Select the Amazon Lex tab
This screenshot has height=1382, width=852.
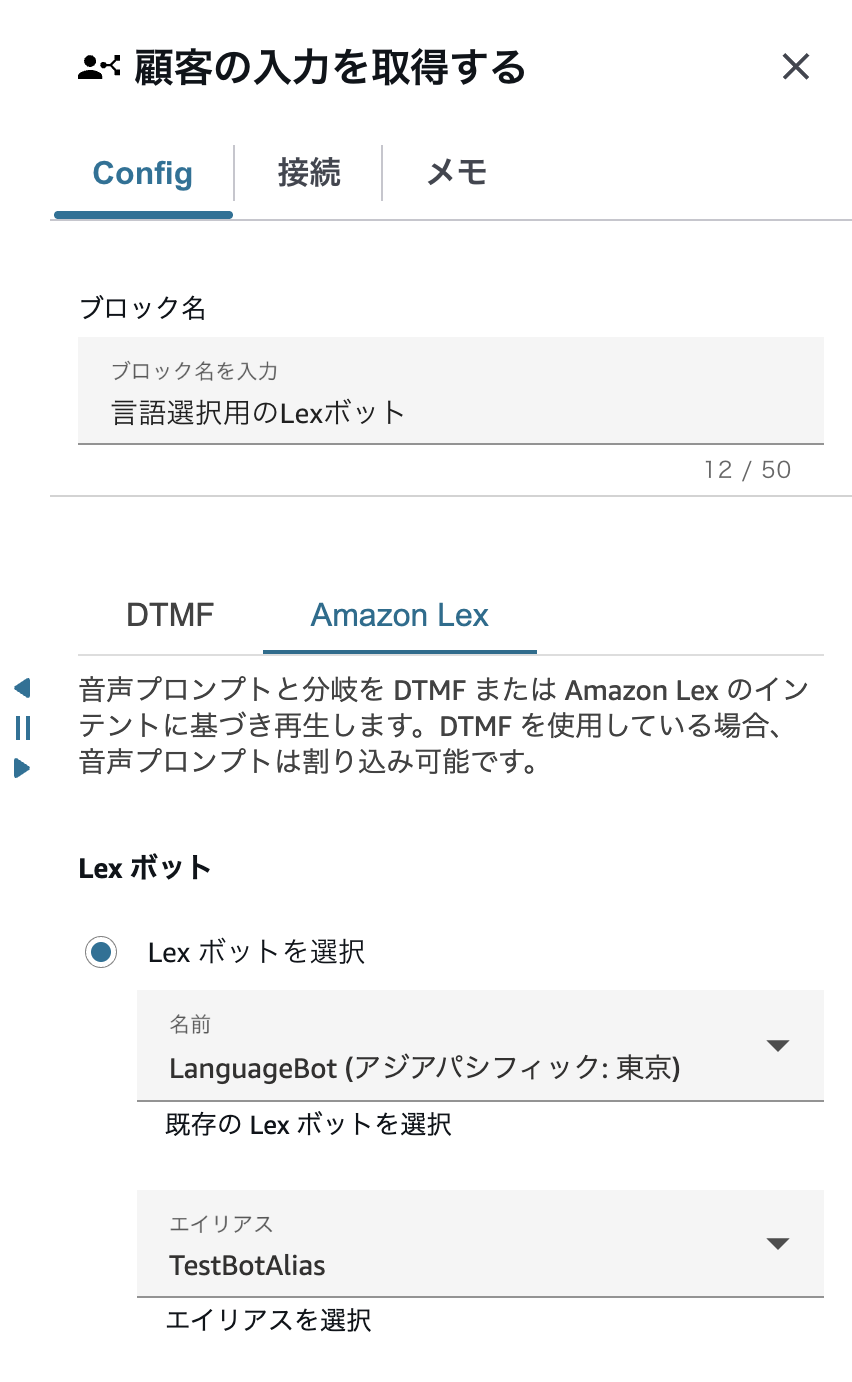click(399, 615)
